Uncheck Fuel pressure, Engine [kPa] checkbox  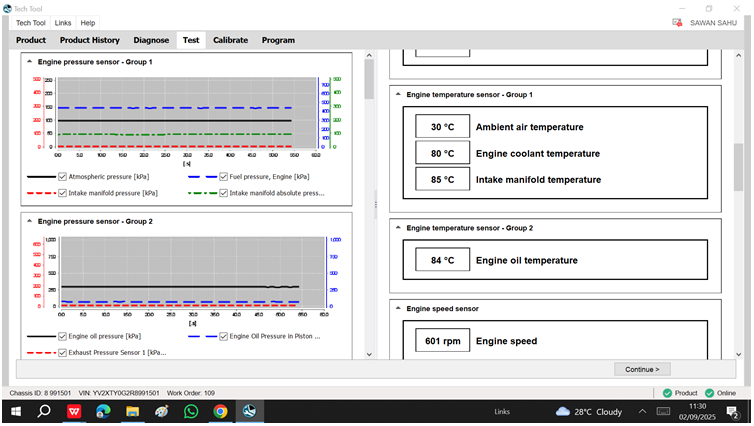[x=224, y=177]
